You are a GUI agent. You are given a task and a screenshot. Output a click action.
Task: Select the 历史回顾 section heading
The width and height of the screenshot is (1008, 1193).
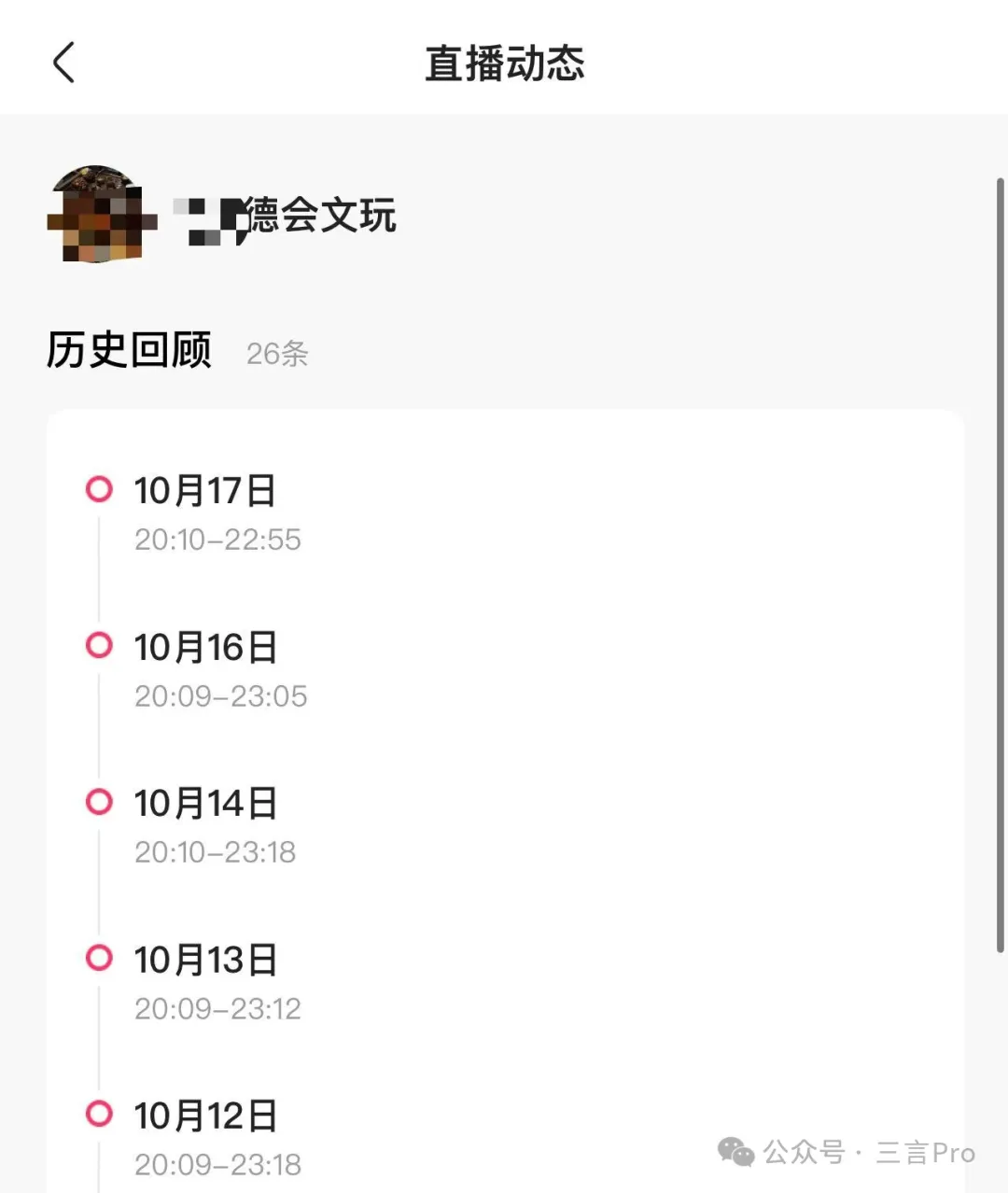tap(129, 351)
